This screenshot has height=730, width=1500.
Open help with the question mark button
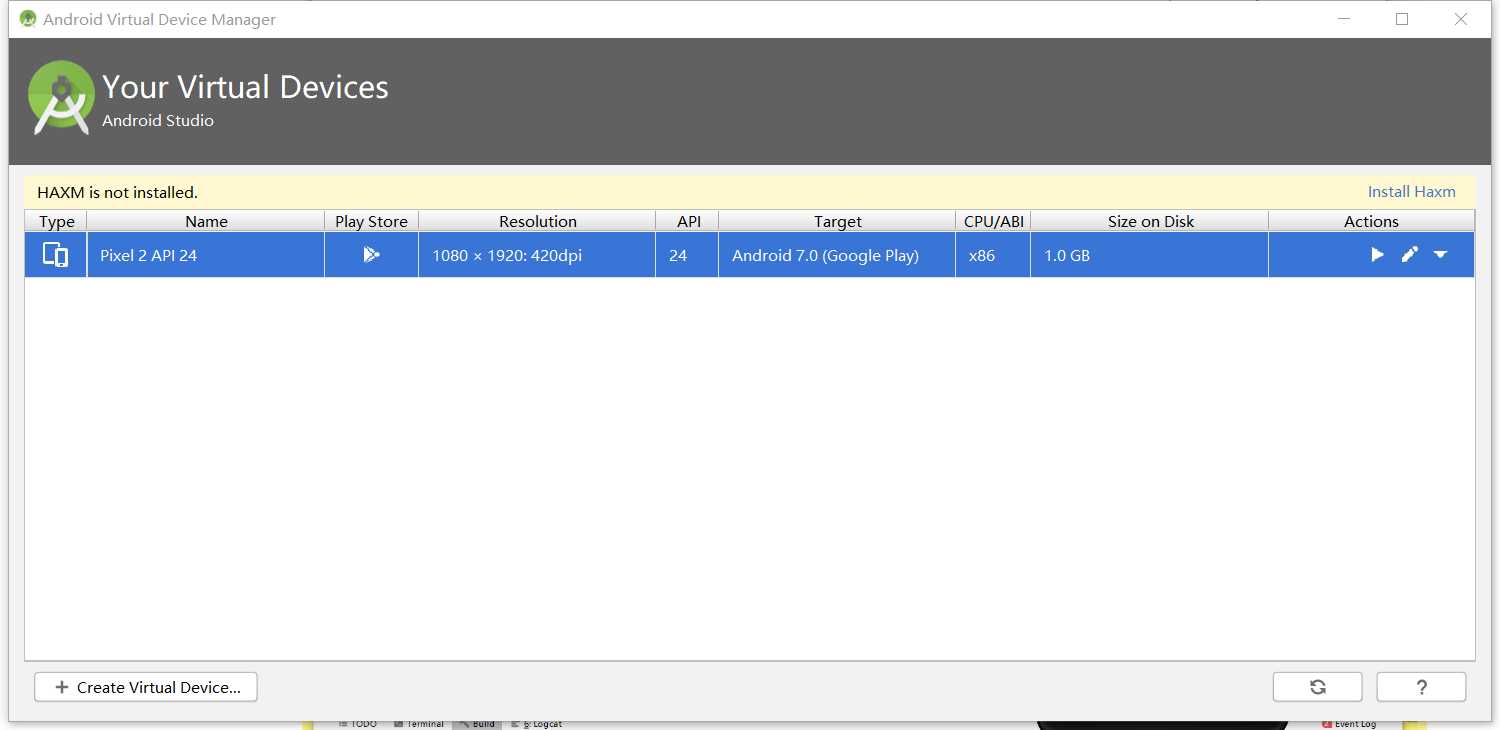click(x=1421, y=687)
